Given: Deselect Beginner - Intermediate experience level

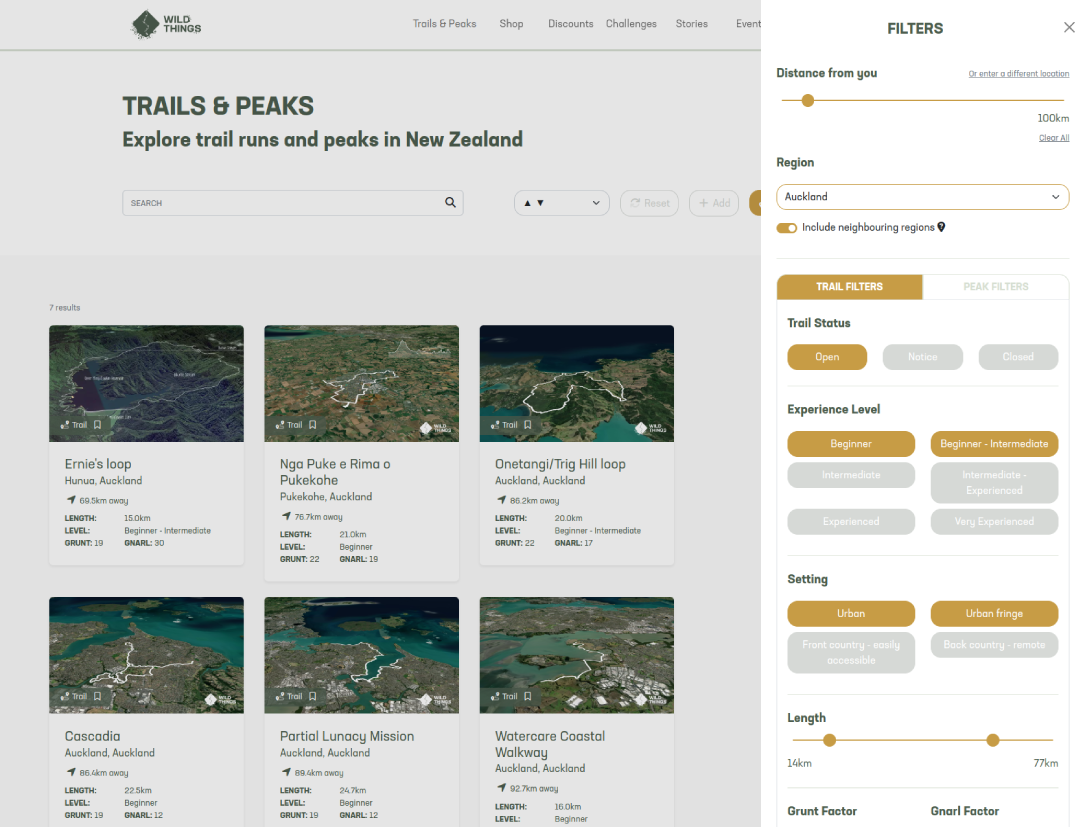Looking at the screenshot, I should pos(994,444).
